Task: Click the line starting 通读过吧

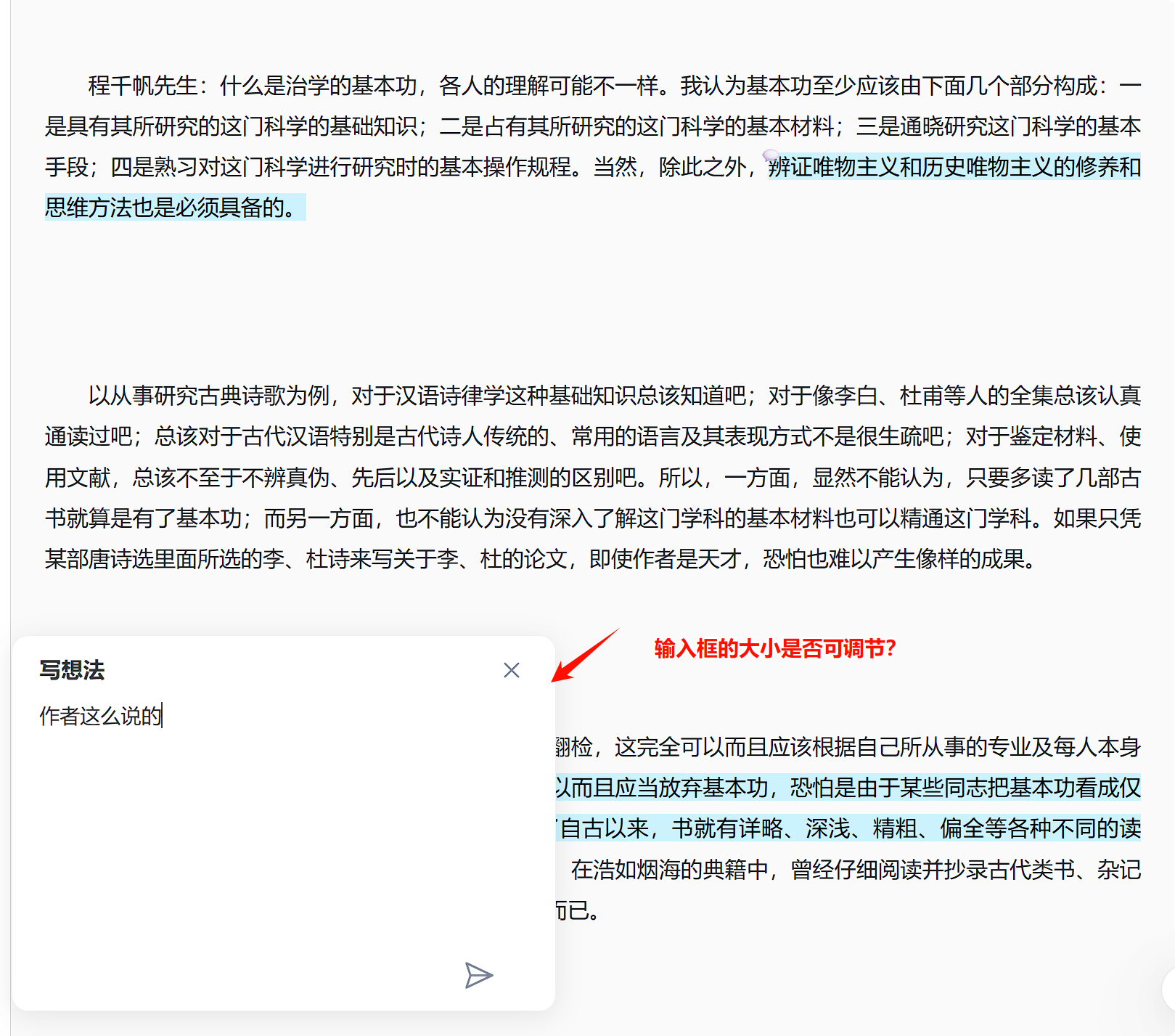Action: coord(592,437)
